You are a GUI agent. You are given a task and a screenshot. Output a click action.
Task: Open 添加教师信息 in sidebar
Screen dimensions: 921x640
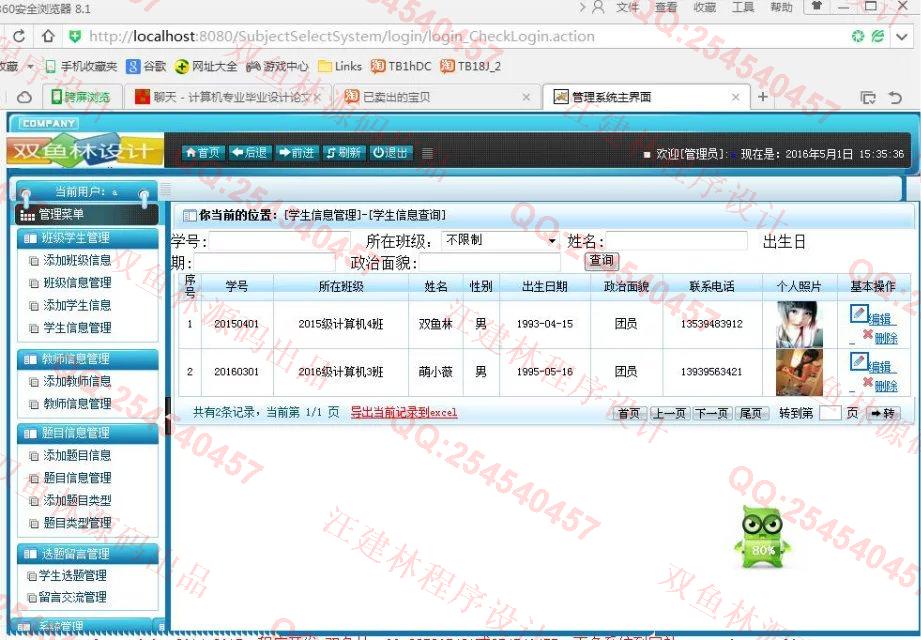tap(77, 381)
